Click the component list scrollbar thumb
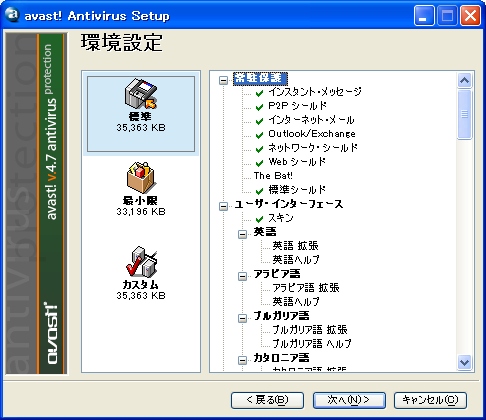486x420 pixels. 464,114
